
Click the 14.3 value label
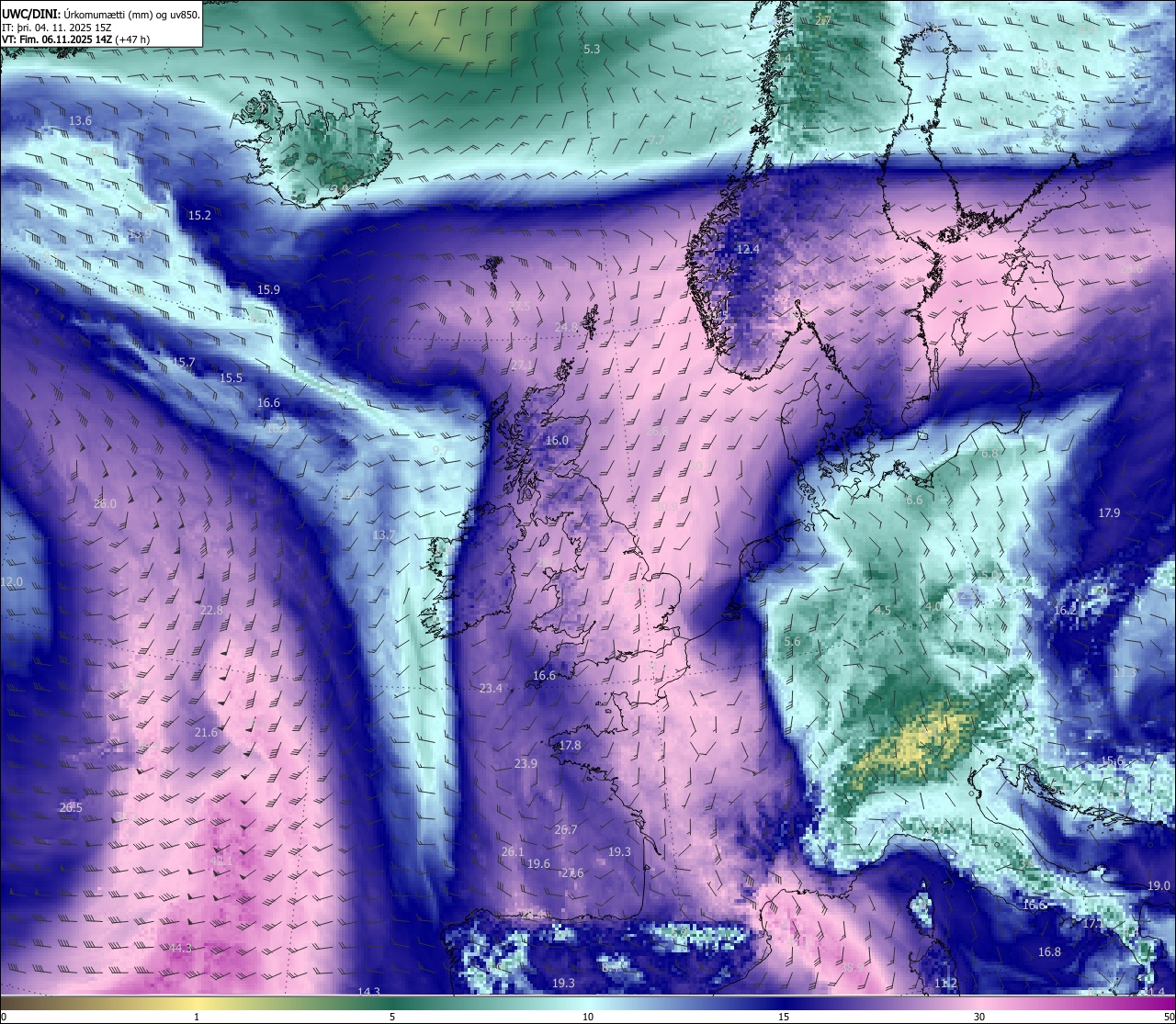point(368,992)
